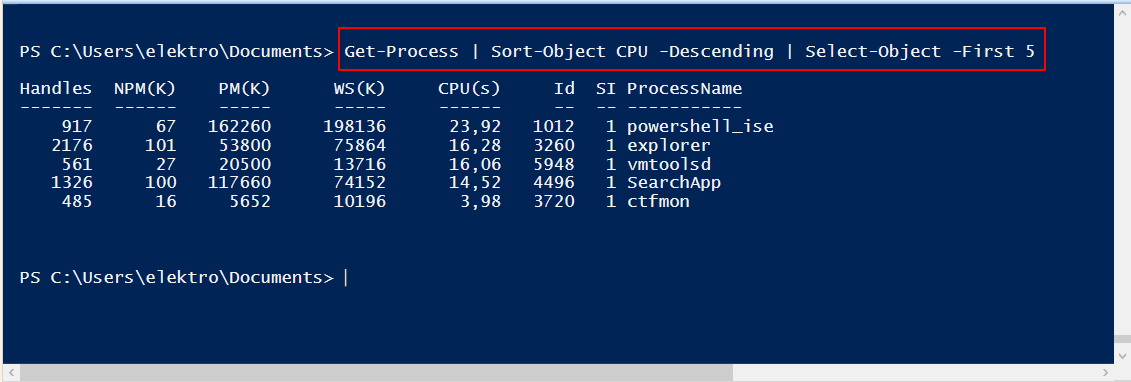Click the PM(K) column header

click(x=245, y=89)
